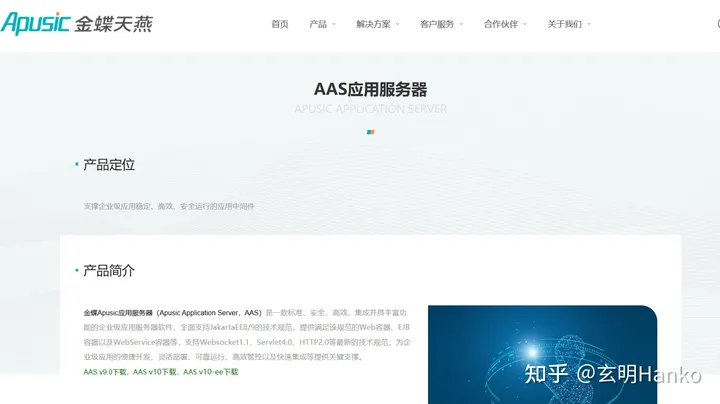Click the line mentioning Websocket1.1 and Servlet4.0
This screenshot has width=720, height=404.
247,342
